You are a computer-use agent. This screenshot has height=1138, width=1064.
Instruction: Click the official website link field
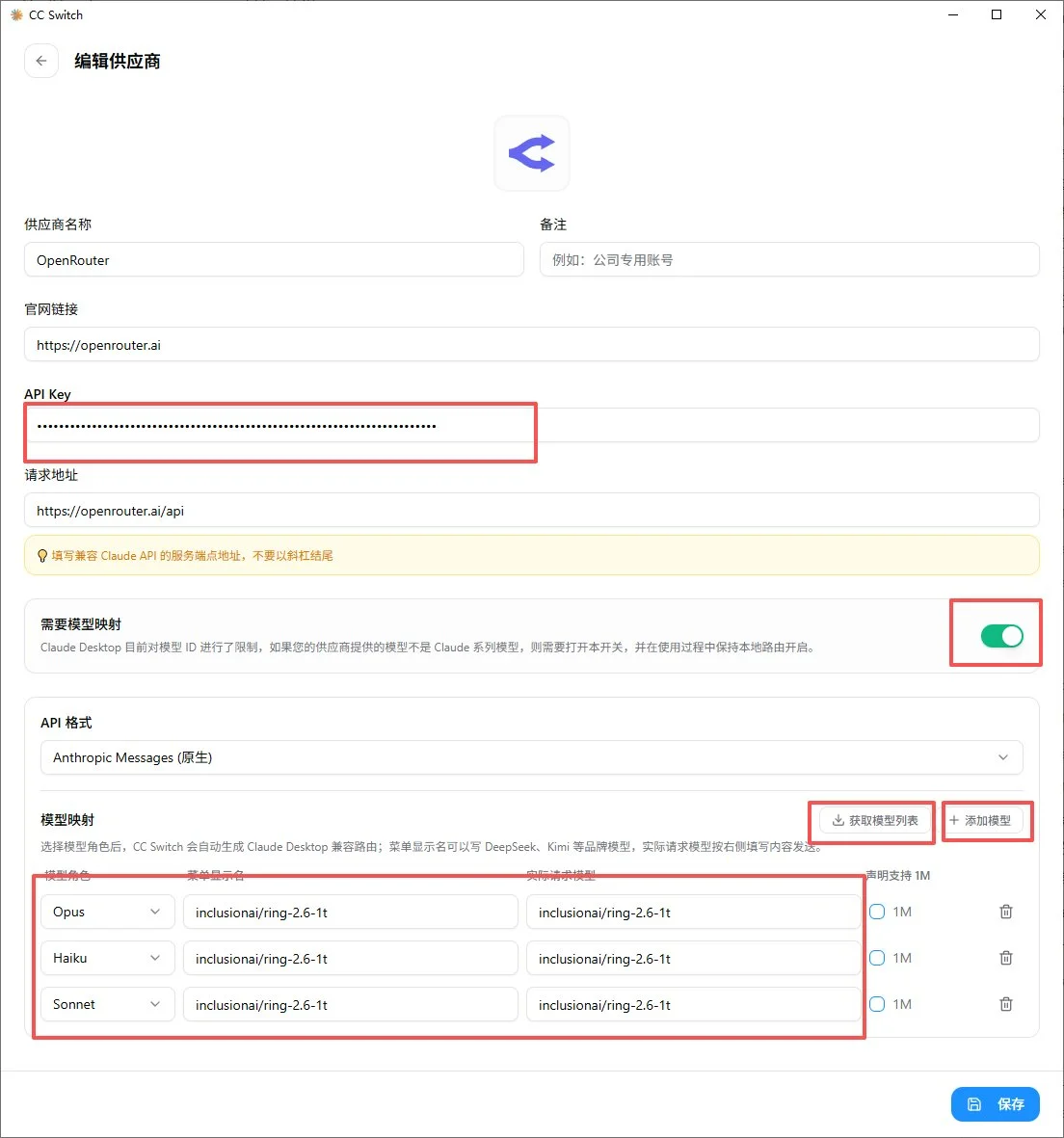tap(532, 345)
